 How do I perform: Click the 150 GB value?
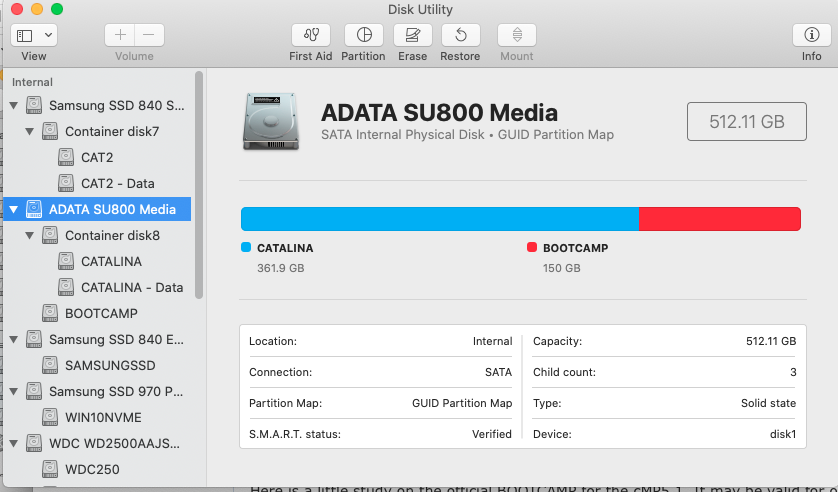pyautogui.click(x=562, y=268)
